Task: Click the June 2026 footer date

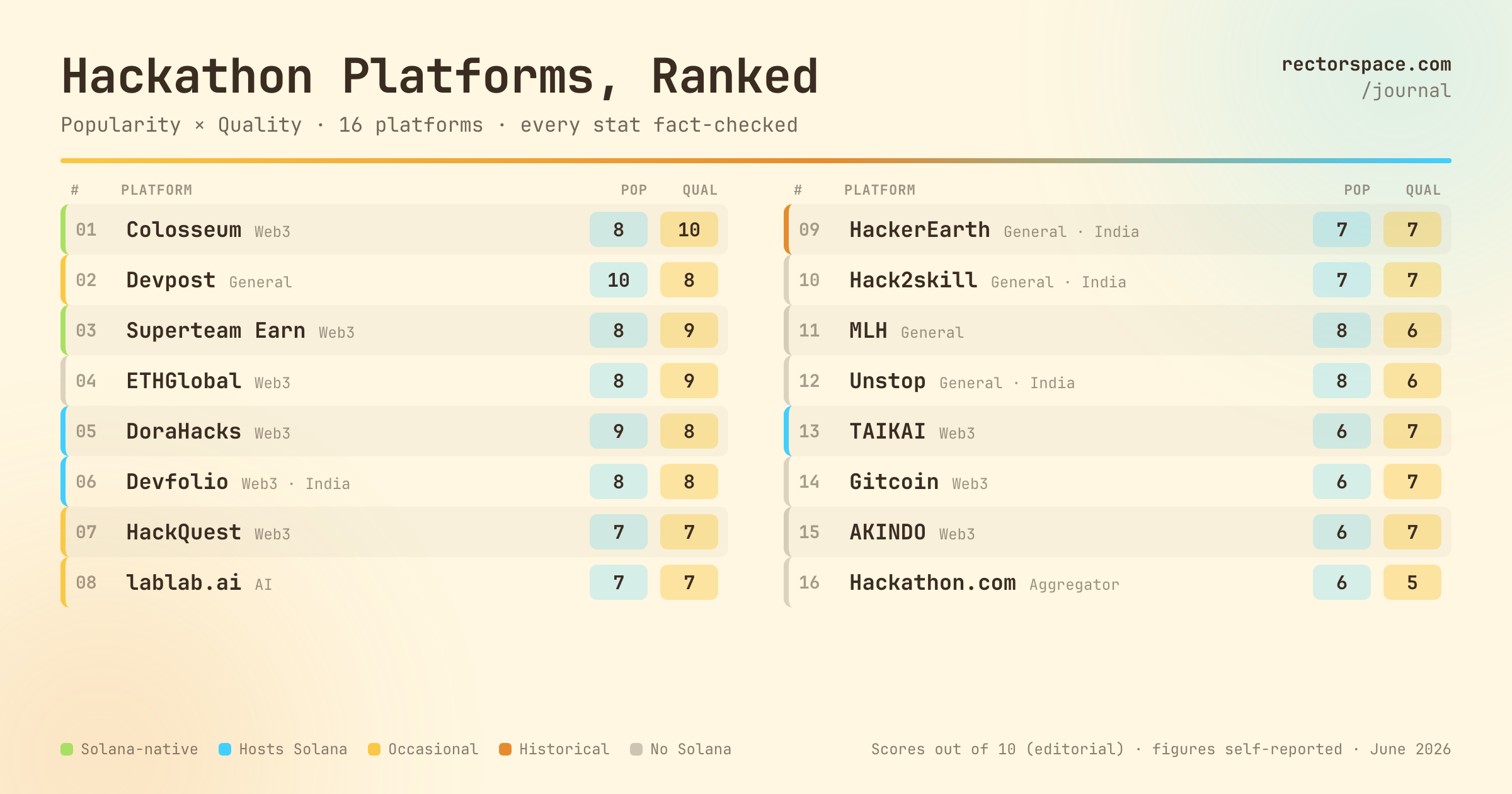Action: point(1411,749)
